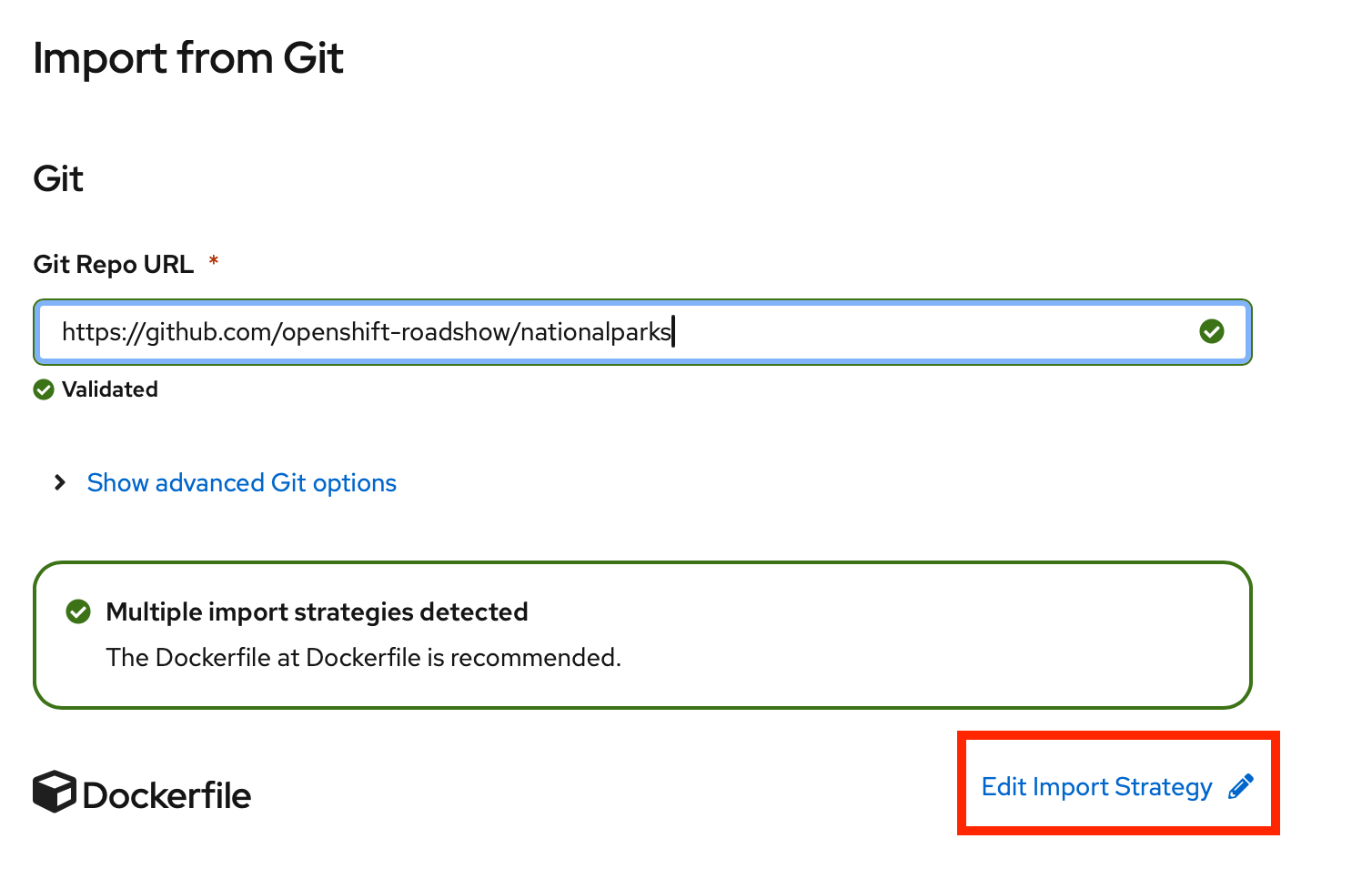Focus the Git Repo URL input field
Screen dimensions: 1372x879
[910, 332]
